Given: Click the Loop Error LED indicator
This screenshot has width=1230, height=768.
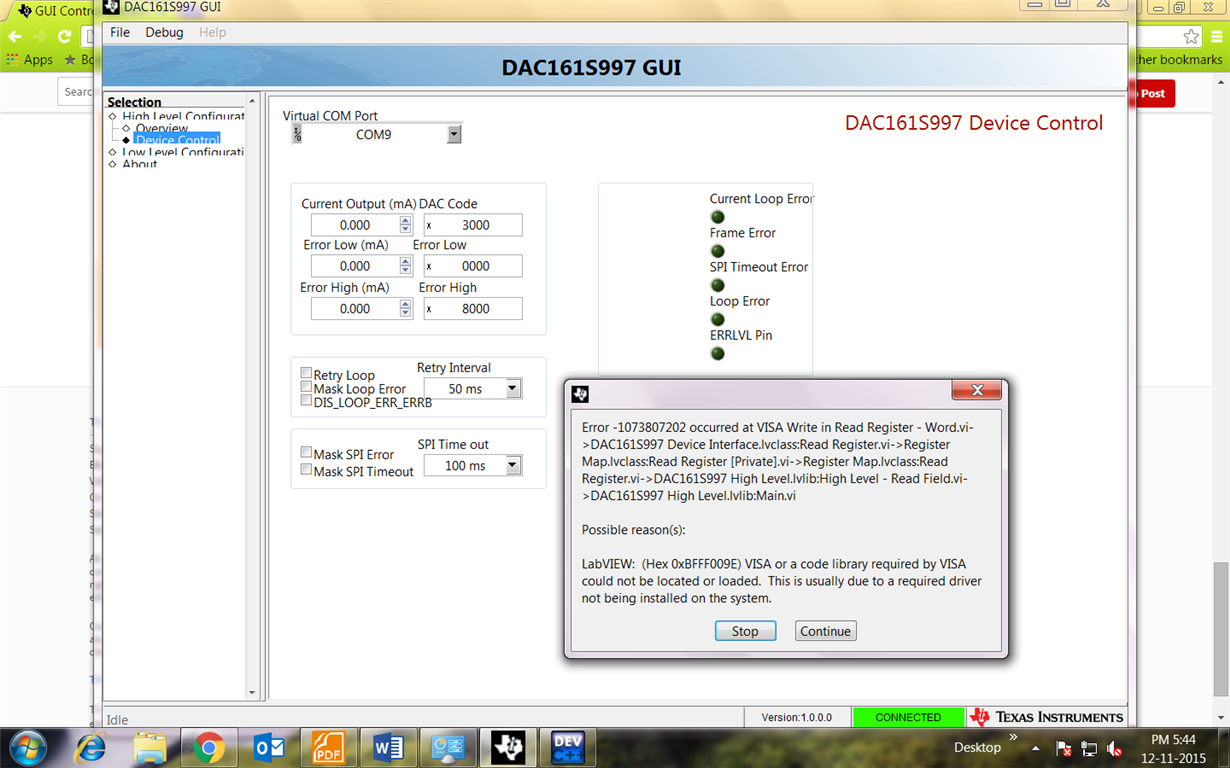Looking at the screenshot, I should coord(717,319).
